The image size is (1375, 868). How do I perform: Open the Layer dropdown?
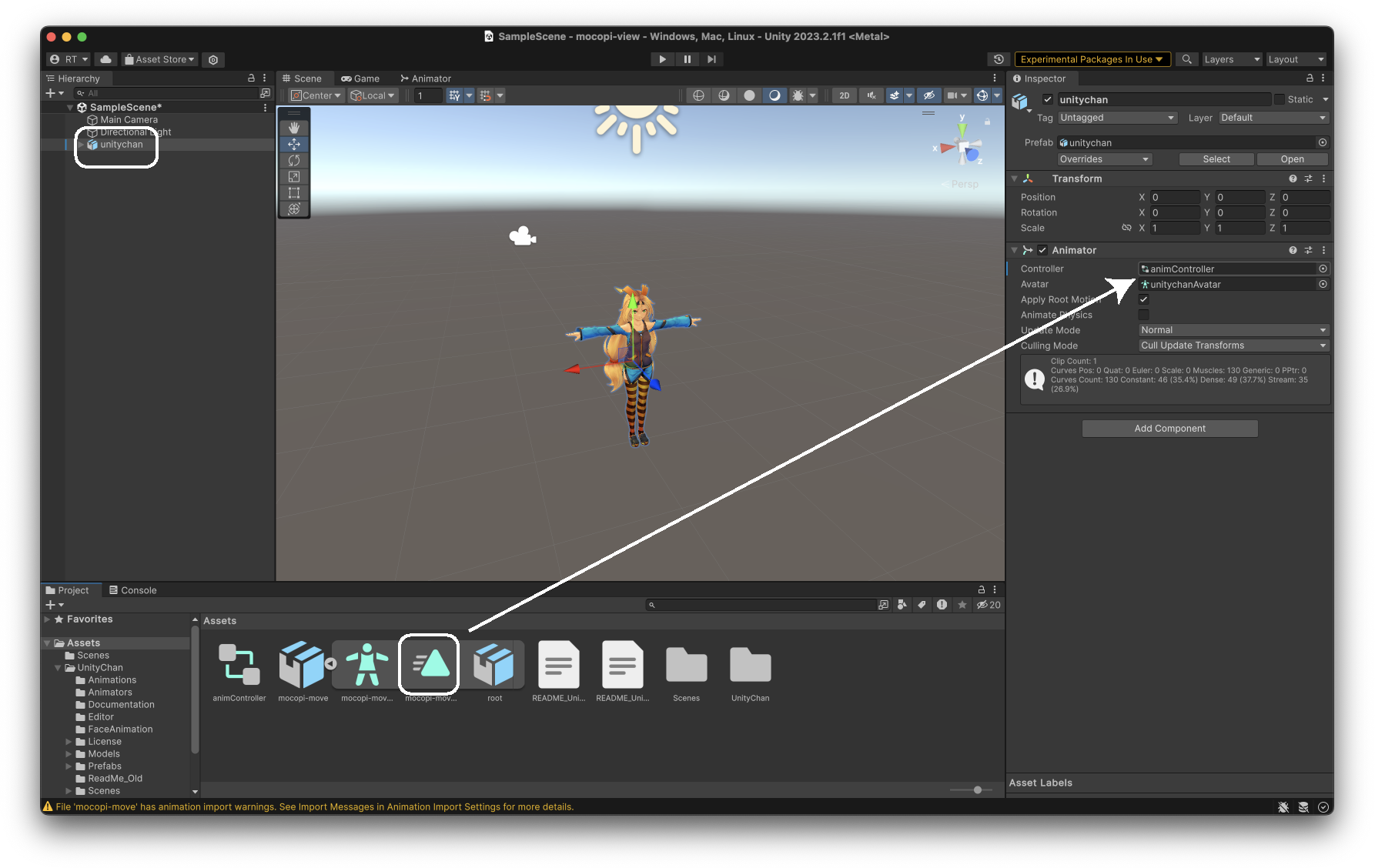click(x=1273, y=118)
